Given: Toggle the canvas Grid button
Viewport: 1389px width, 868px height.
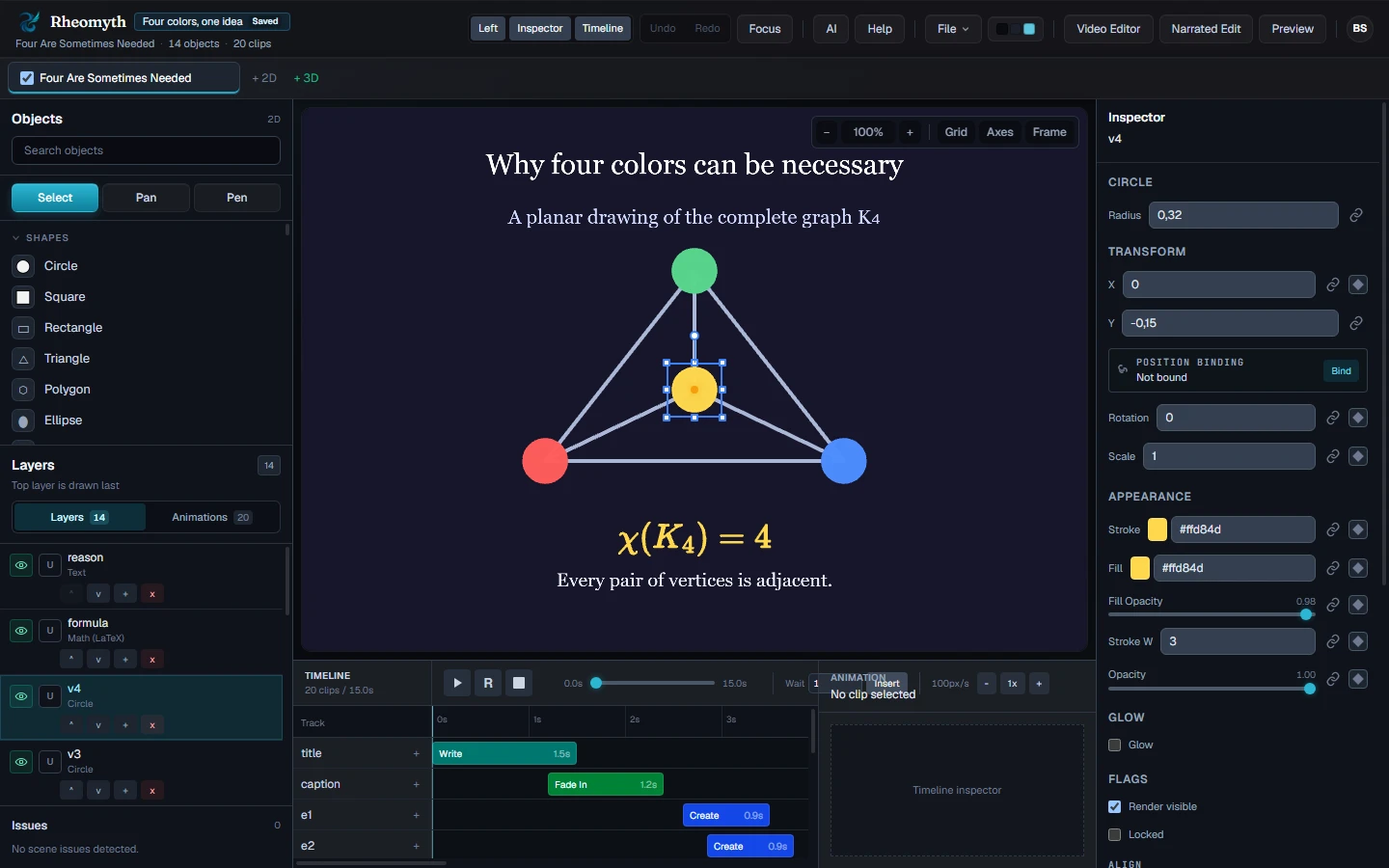Looking at the screenshot, I should pos(956,132).
